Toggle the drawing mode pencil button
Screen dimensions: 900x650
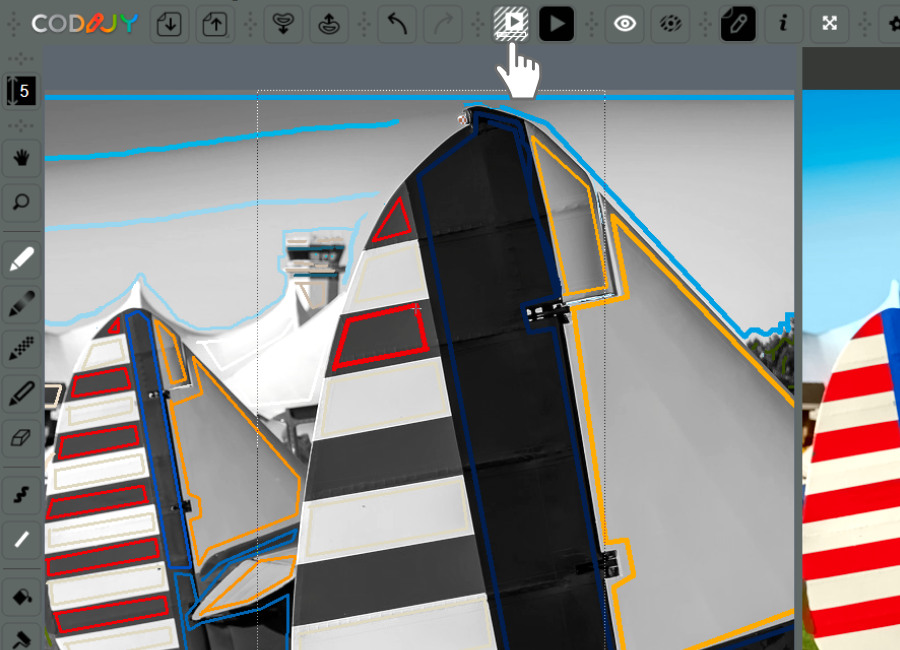pos(738,24)
